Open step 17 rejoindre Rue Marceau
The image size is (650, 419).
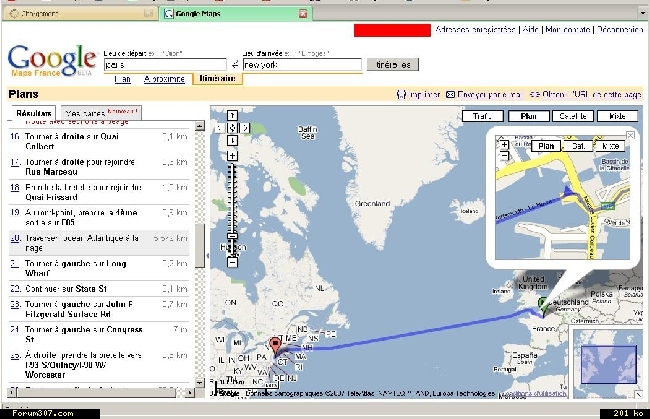[x=99, y=167]
